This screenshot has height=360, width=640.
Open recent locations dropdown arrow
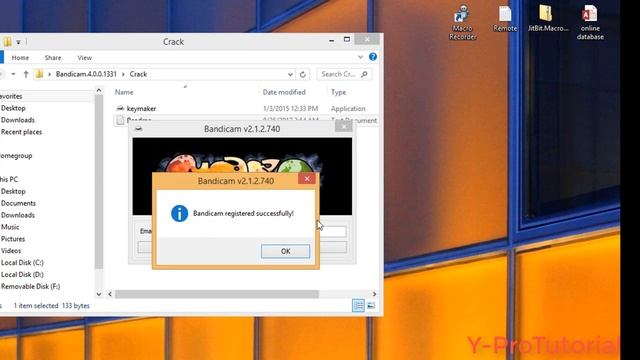pyautogui.click(x=13, y=74)
